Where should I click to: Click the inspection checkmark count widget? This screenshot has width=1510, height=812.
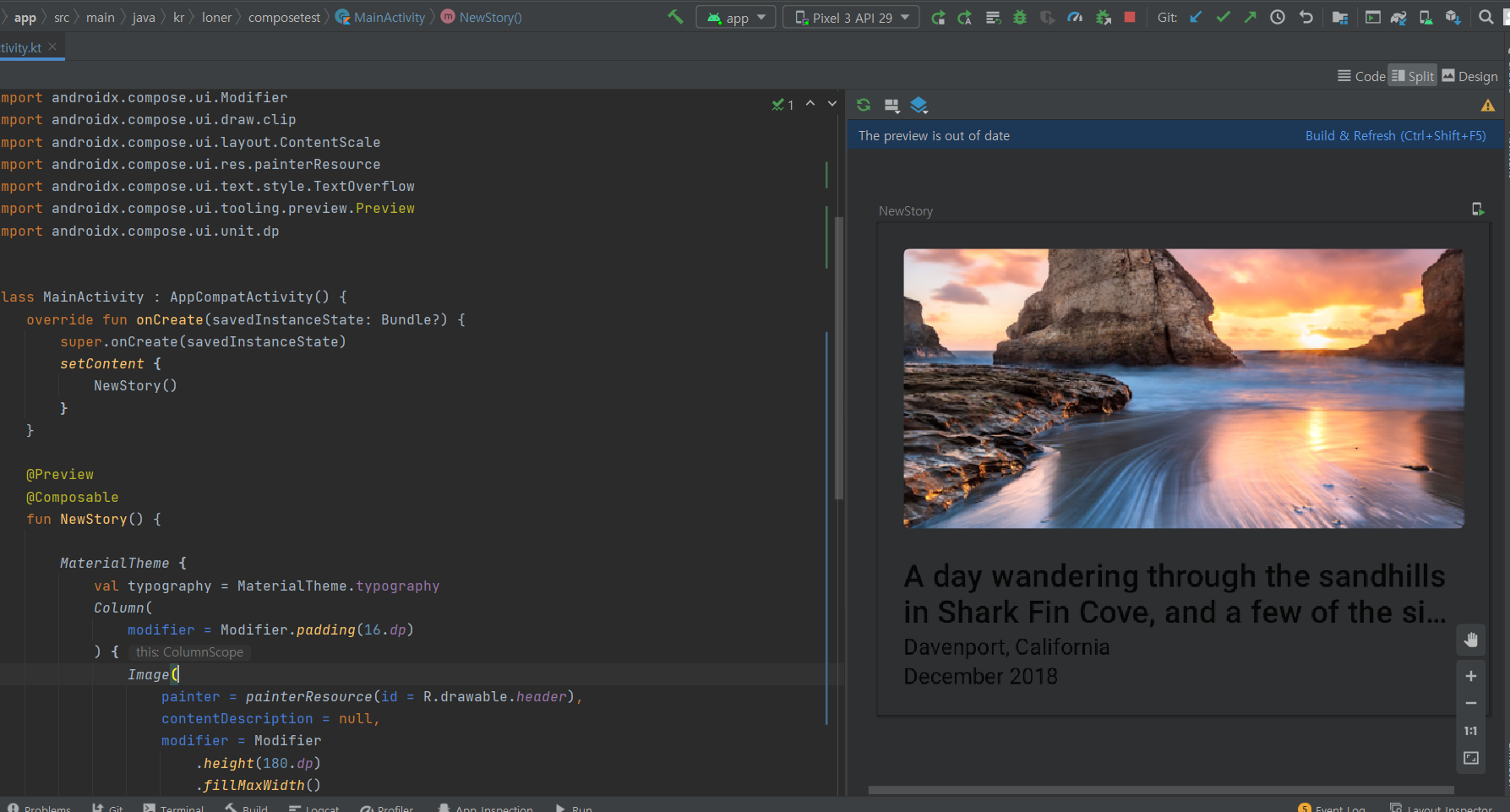(x=782, y=105)
